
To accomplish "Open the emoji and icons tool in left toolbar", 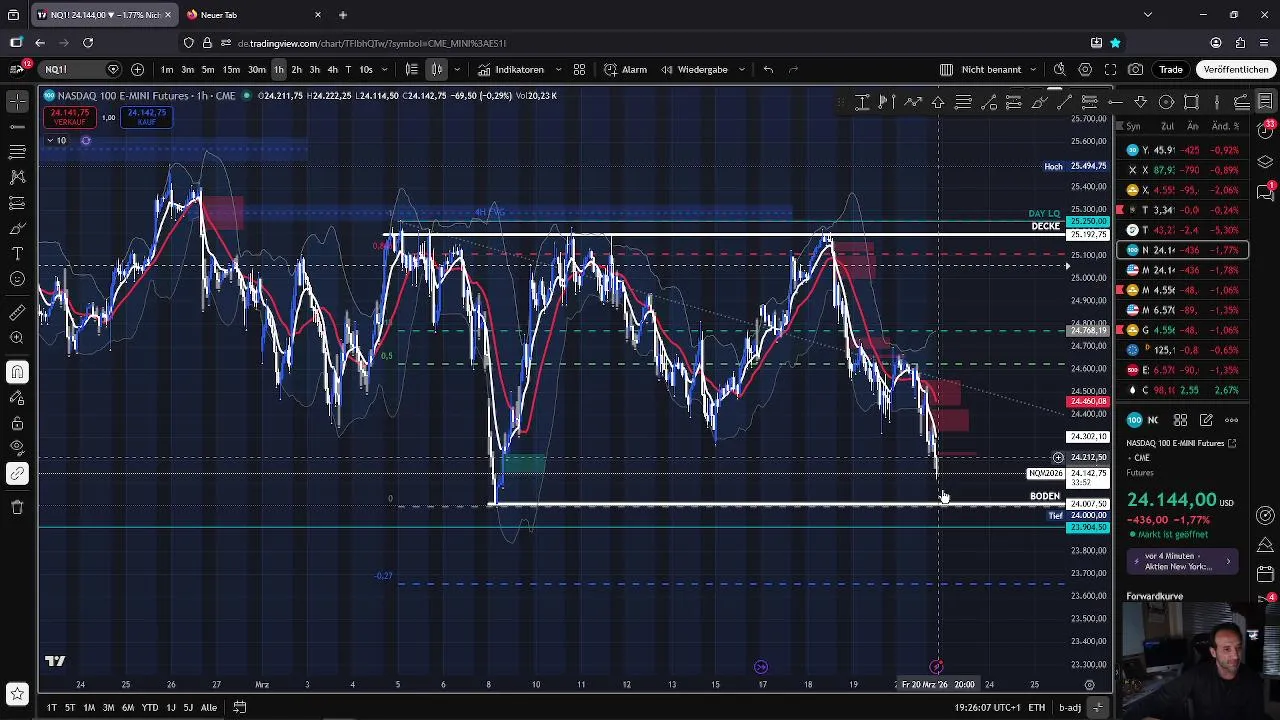I will tap(17, 279).
